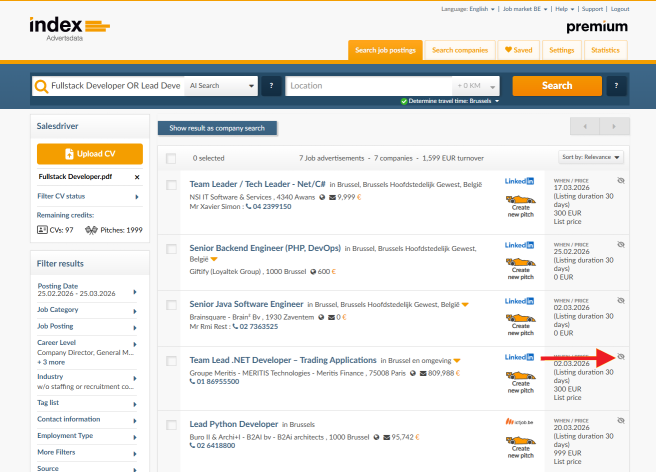Screen dimensions: 656x472
Task: Open the Statistics tab
Action: [x=605, y=50]
